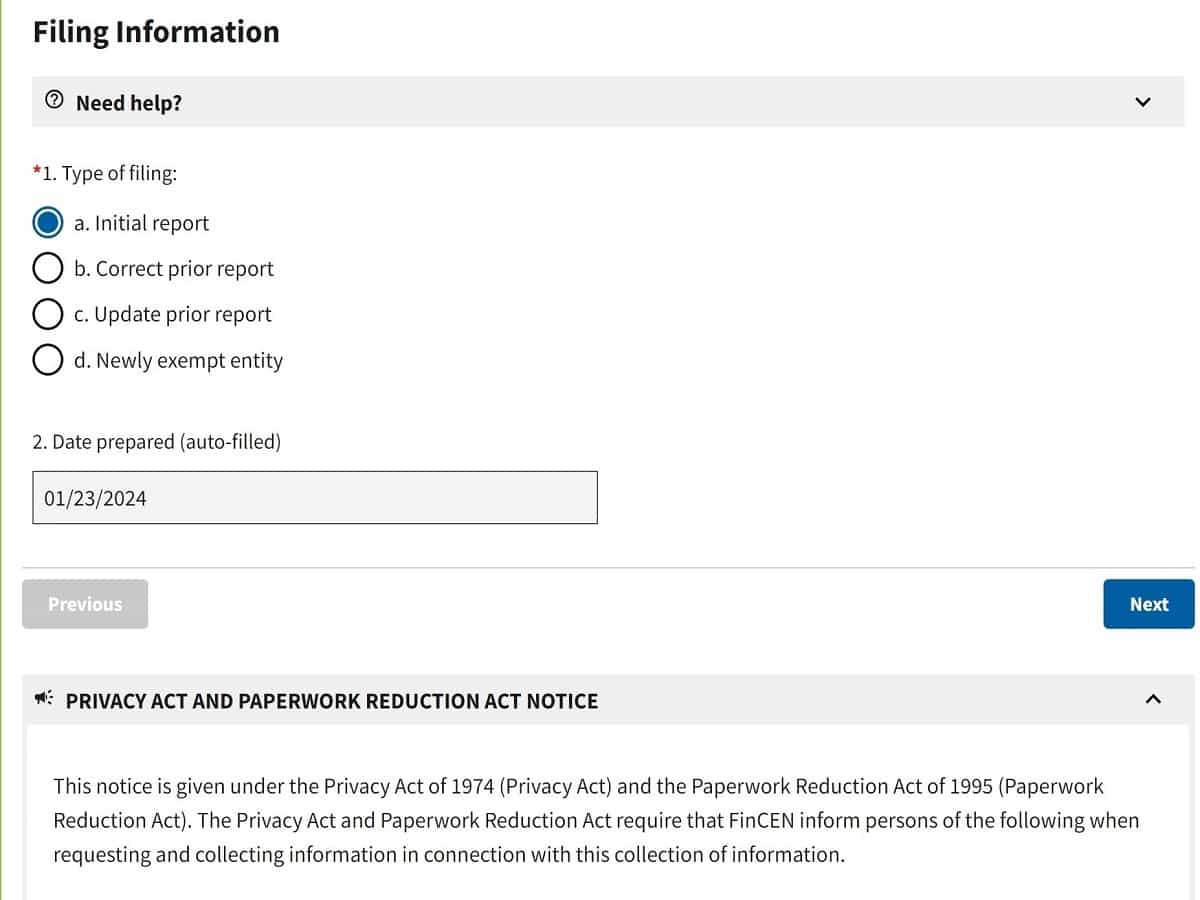Click the question mark help icon

[55, 101]
